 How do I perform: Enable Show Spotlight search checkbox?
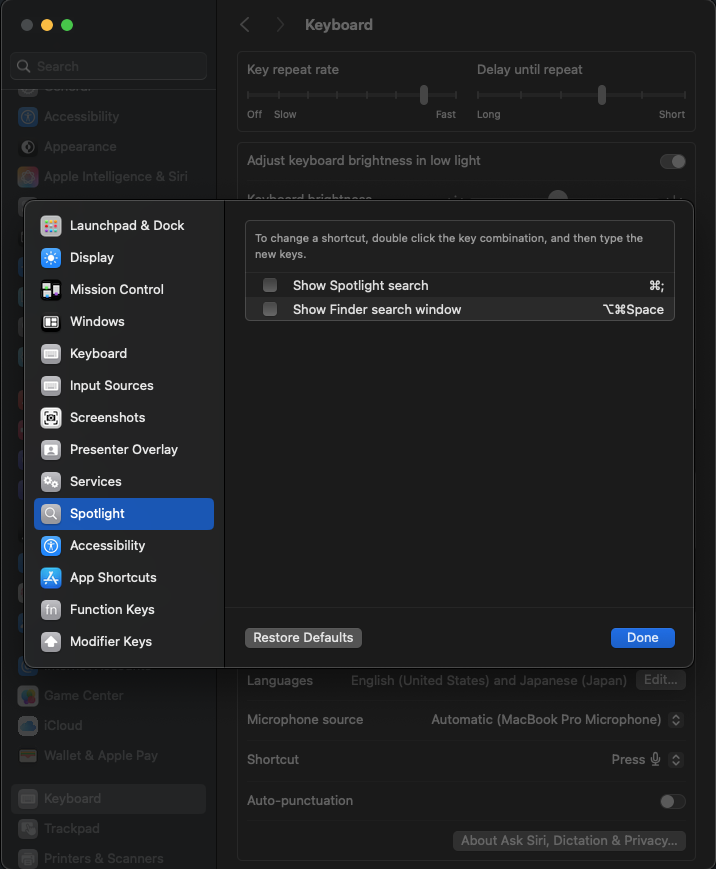click(270, 286)
